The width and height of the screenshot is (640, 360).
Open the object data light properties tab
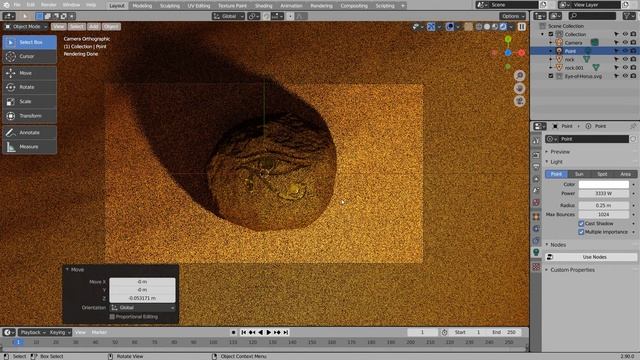(536, 252)
